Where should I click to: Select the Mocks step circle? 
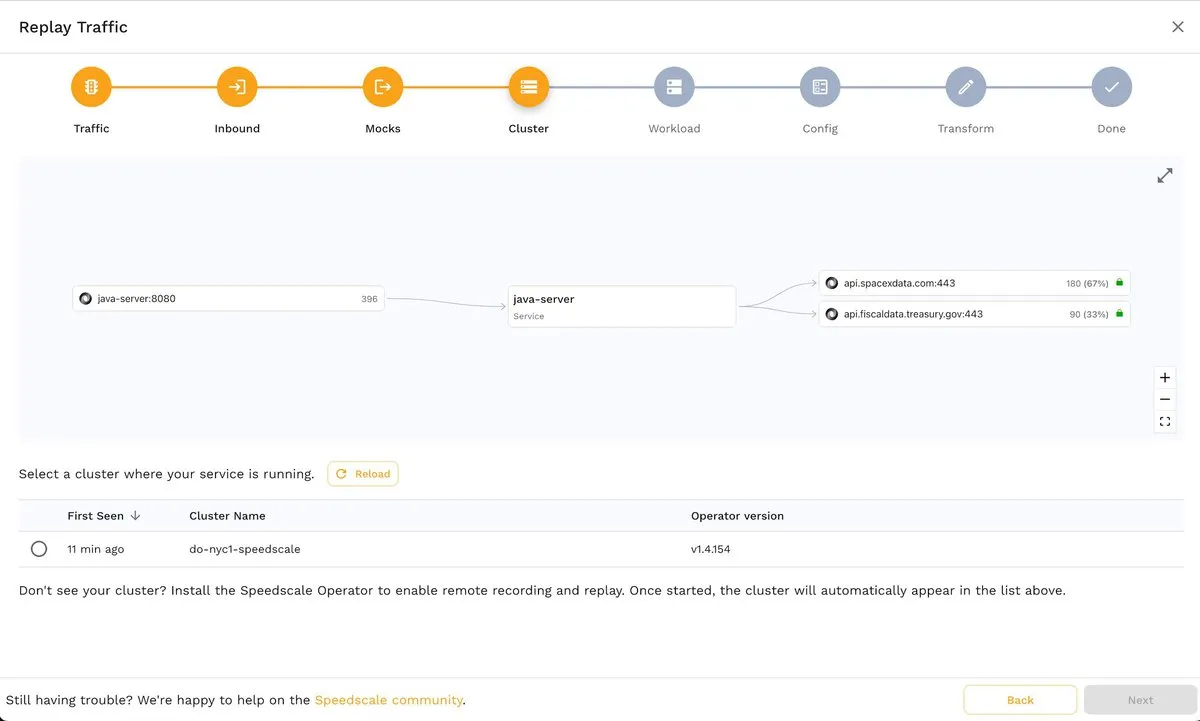(383, 87)
